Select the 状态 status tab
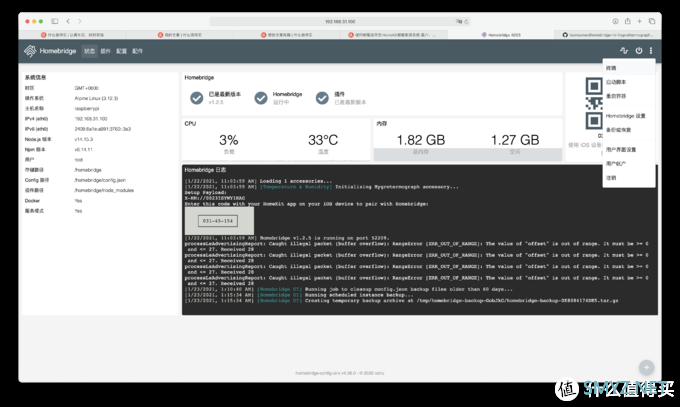This screenshot has width=680, height=407. click(89, 51)
